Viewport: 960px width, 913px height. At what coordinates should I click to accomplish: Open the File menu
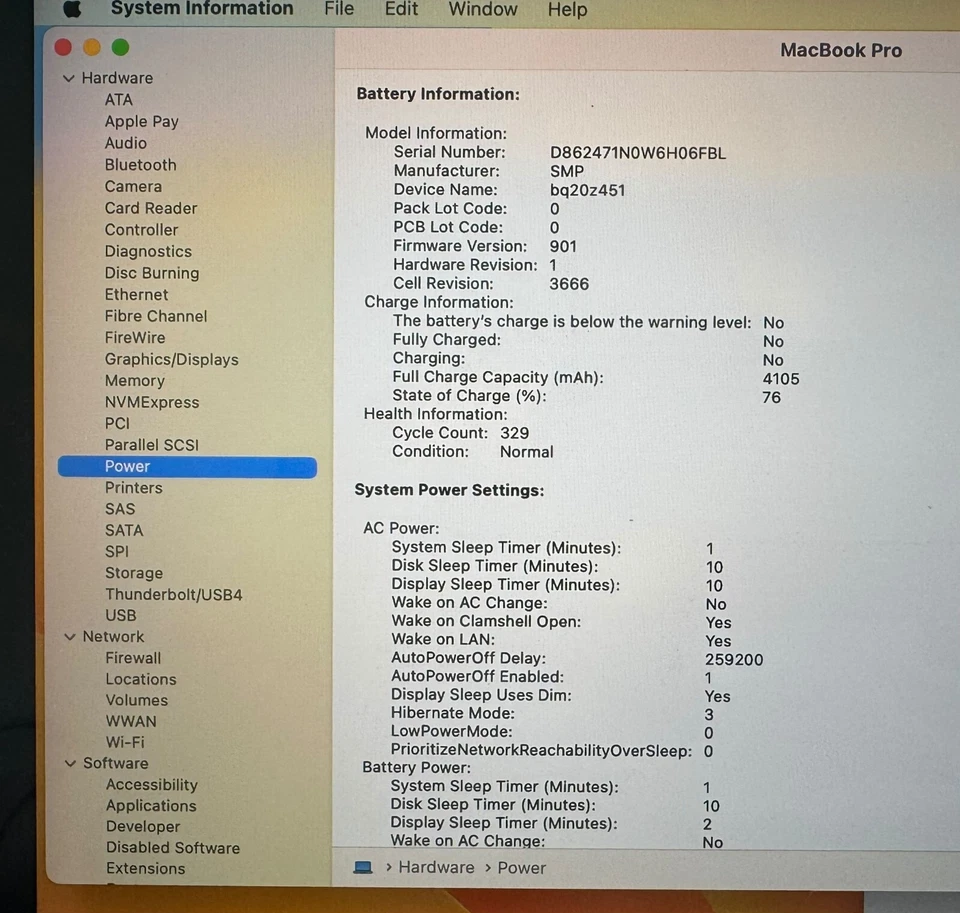(x=338, y=10)
